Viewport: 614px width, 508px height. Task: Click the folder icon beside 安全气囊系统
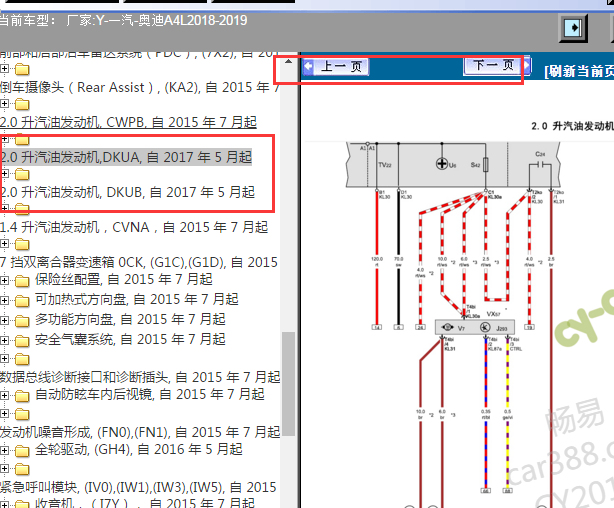[x=22, y=341]
